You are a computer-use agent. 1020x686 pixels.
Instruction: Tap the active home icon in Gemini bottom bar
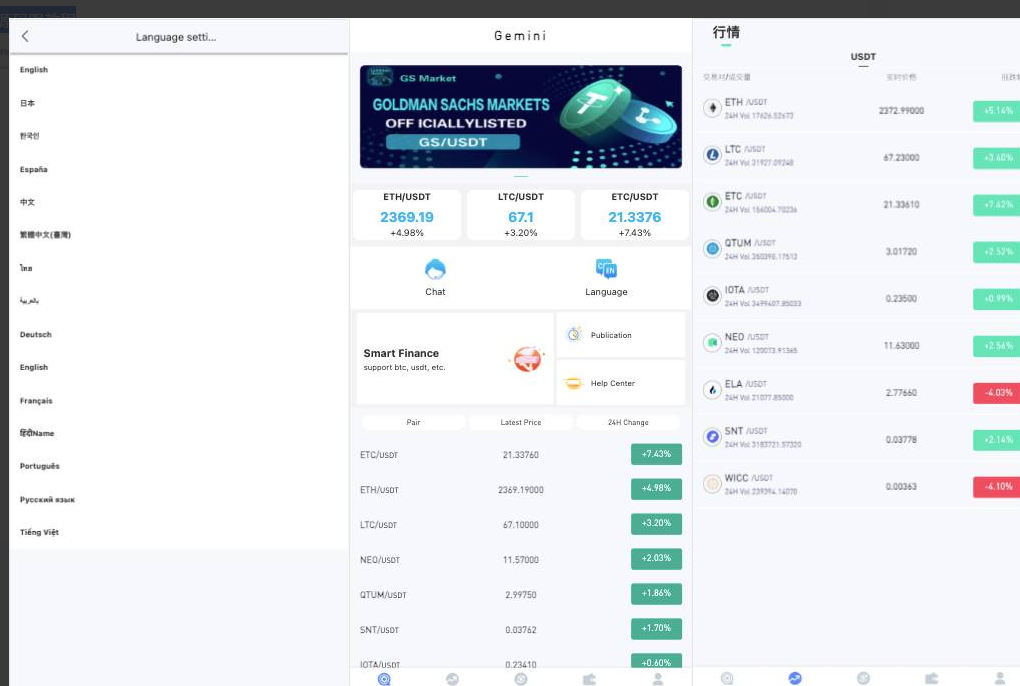pyautogui.click(x=384, y=679)
